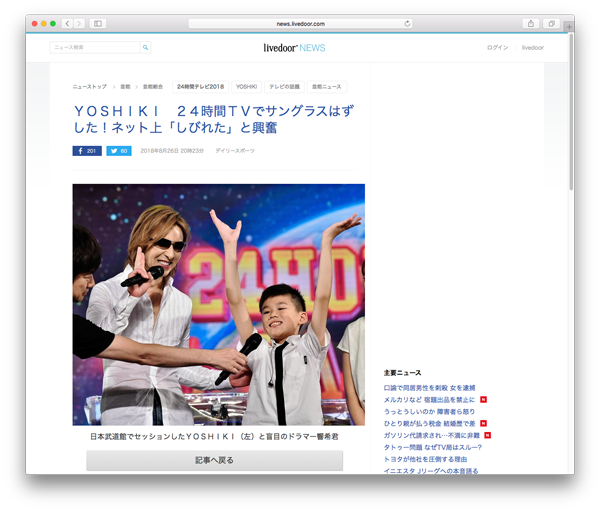Click the 日本武道館でセッション photo caption
Viewport: 600px width, 511px height.
pyautogui.click(x=214, y=437)
